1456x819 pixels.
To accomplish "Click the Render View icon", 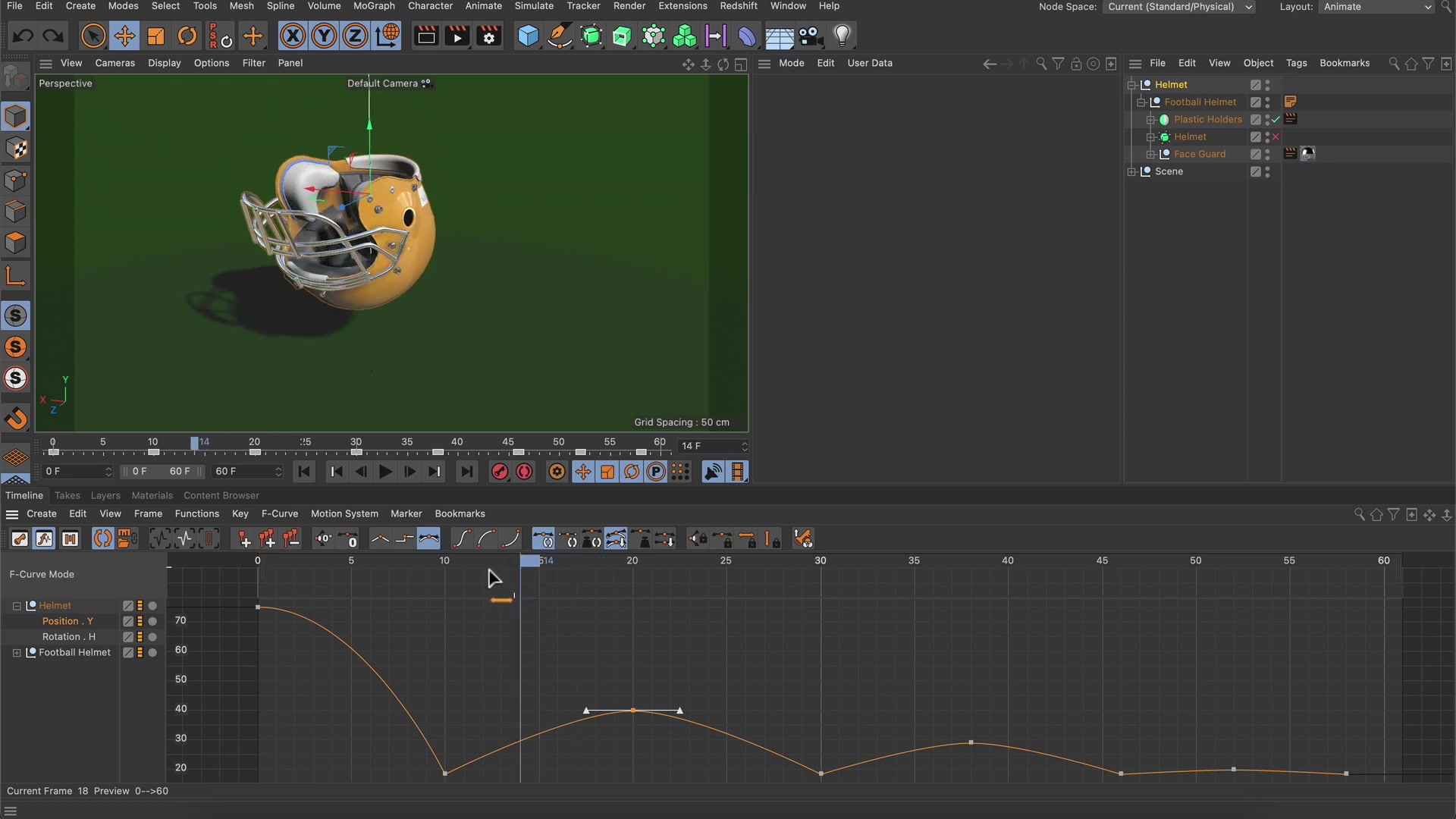I will [x=425, y=36].
